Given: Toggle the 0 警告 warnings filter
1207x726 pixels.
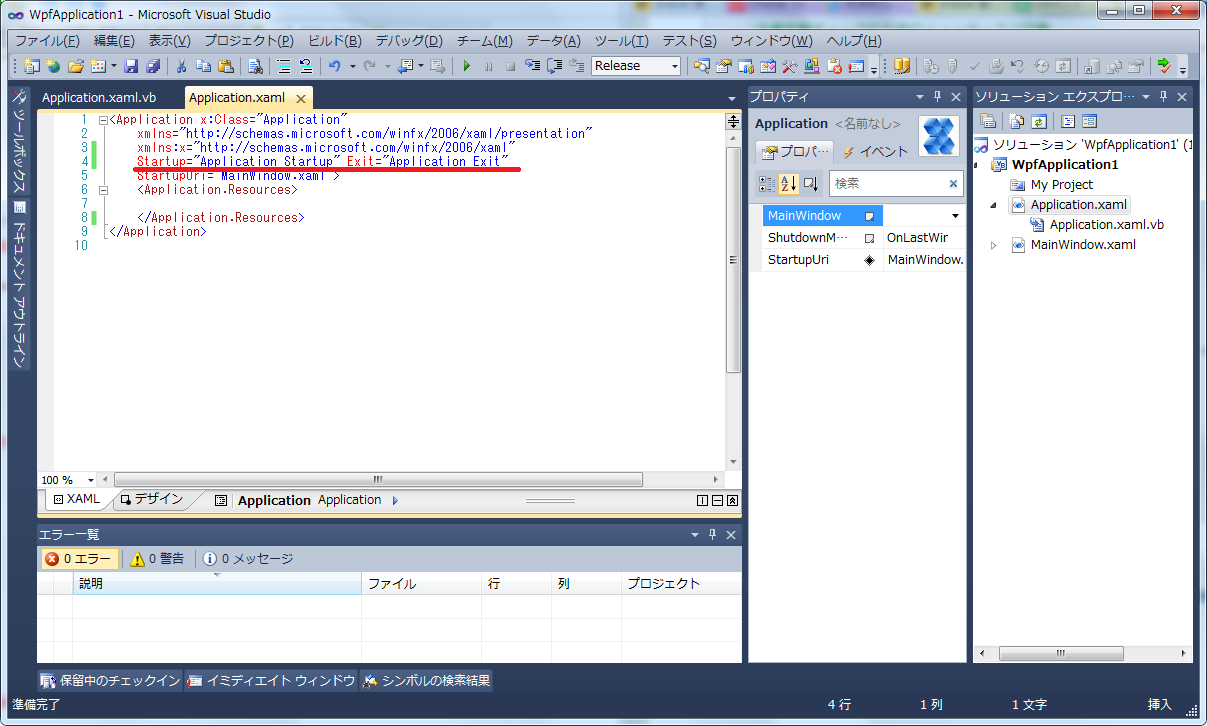Looking at the screenshot, I should tap(158, 559).
